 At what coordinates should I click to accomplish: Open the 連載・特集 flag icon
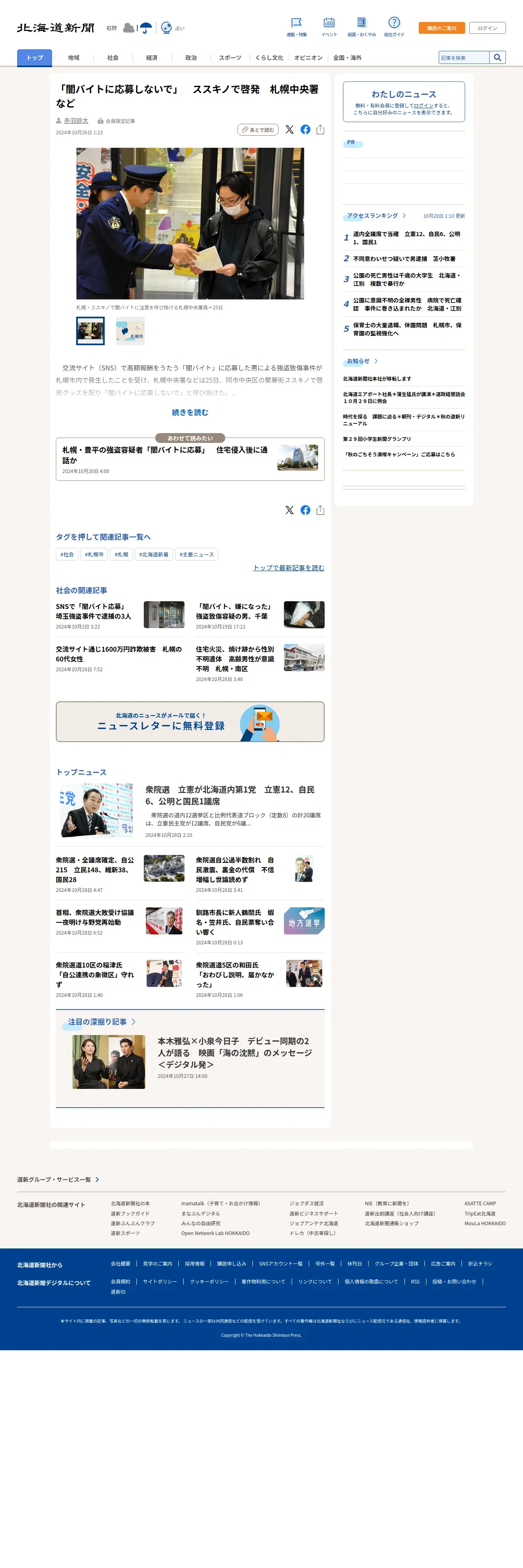coord(297,22)
